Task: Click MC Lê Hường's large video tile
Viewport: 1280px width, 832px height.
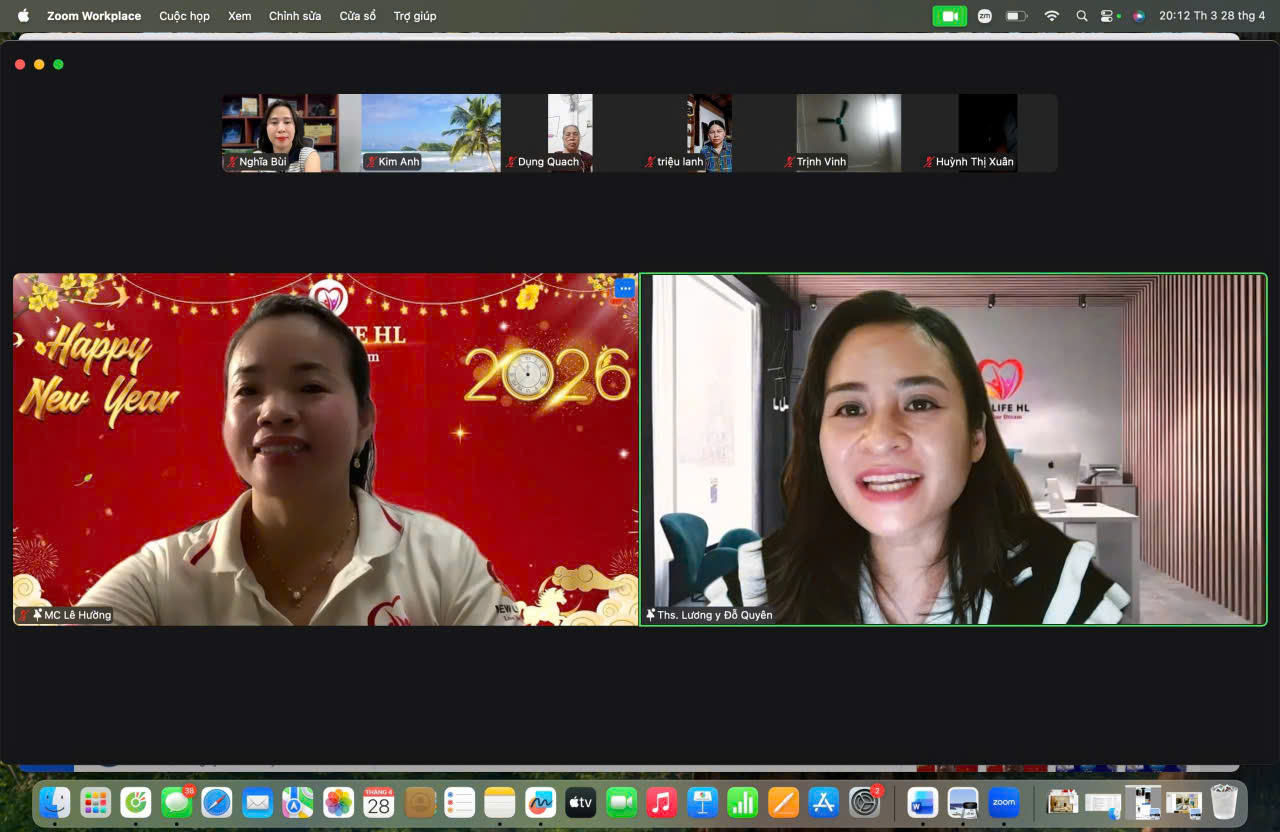Action: tap(326, 449)
